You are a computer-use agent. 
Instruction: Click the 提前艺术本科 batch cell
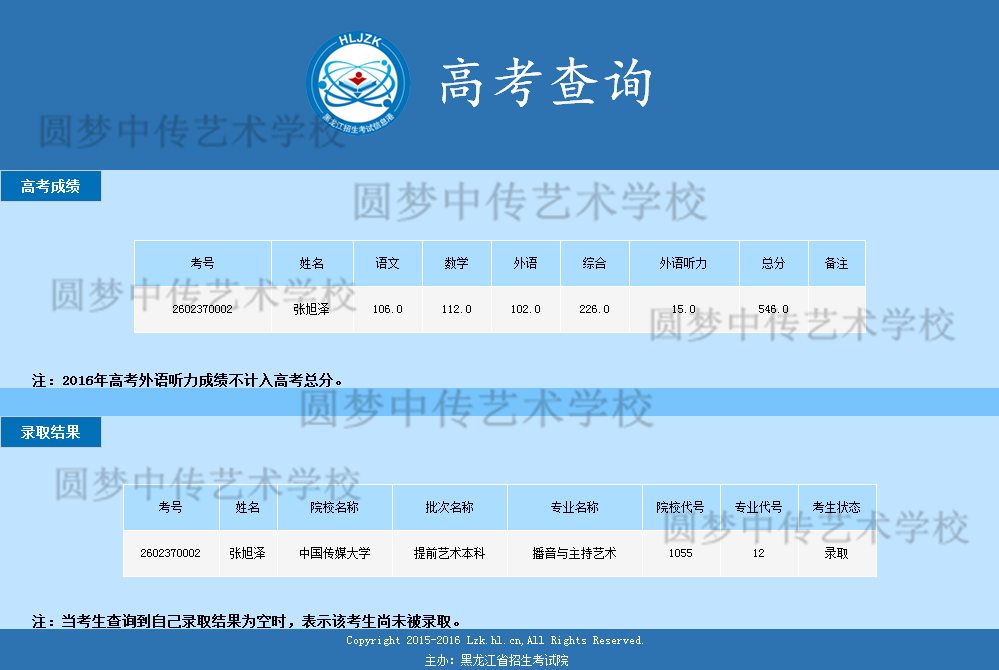click(x=449, y=553)
